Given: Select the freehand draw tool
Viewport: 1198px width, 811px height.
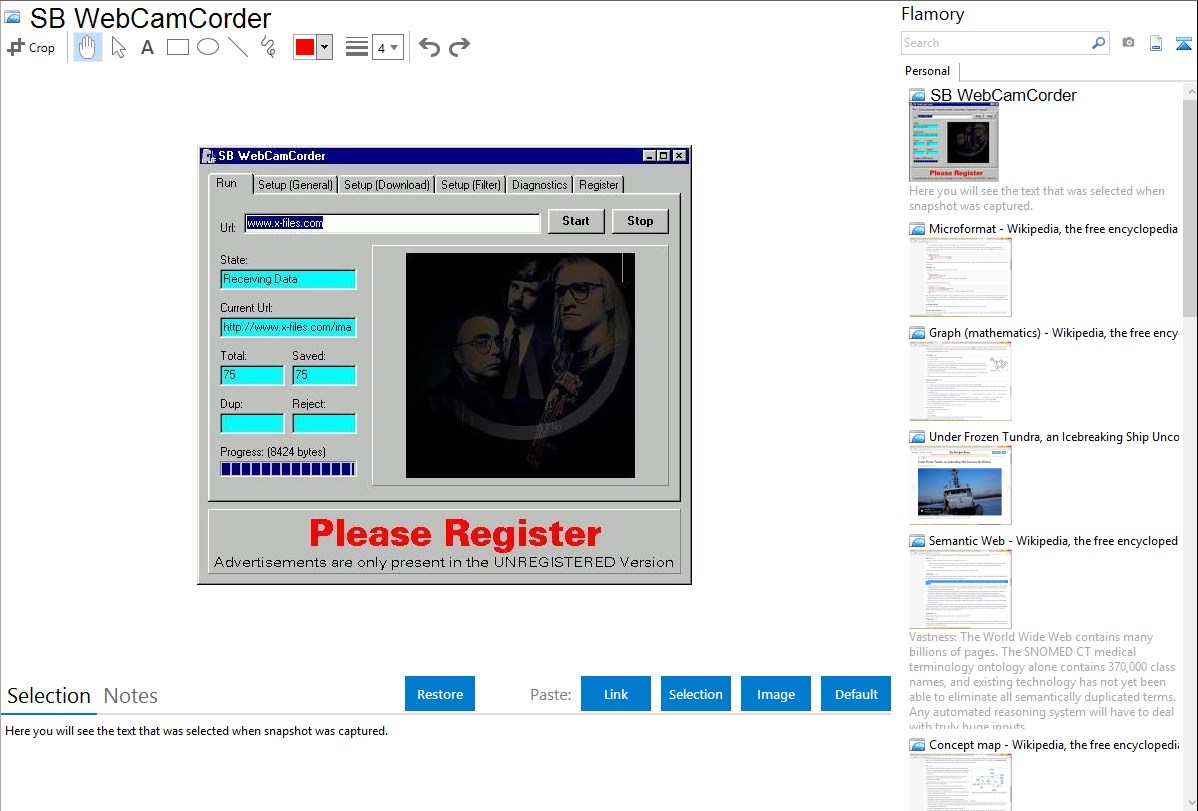Looking at the screenshot, I should click(268, 47).
